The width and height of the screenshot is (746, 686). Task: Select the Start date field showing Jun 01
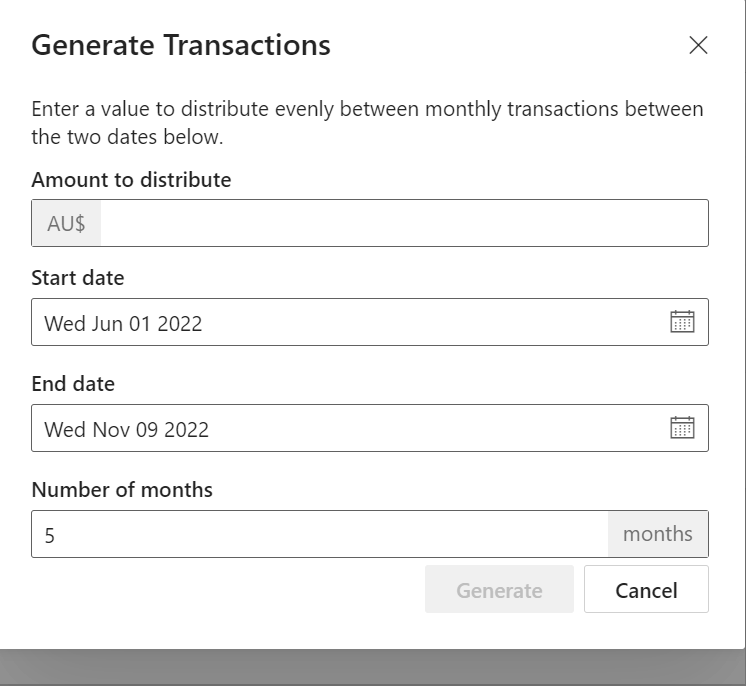click(x=370, y=322)
